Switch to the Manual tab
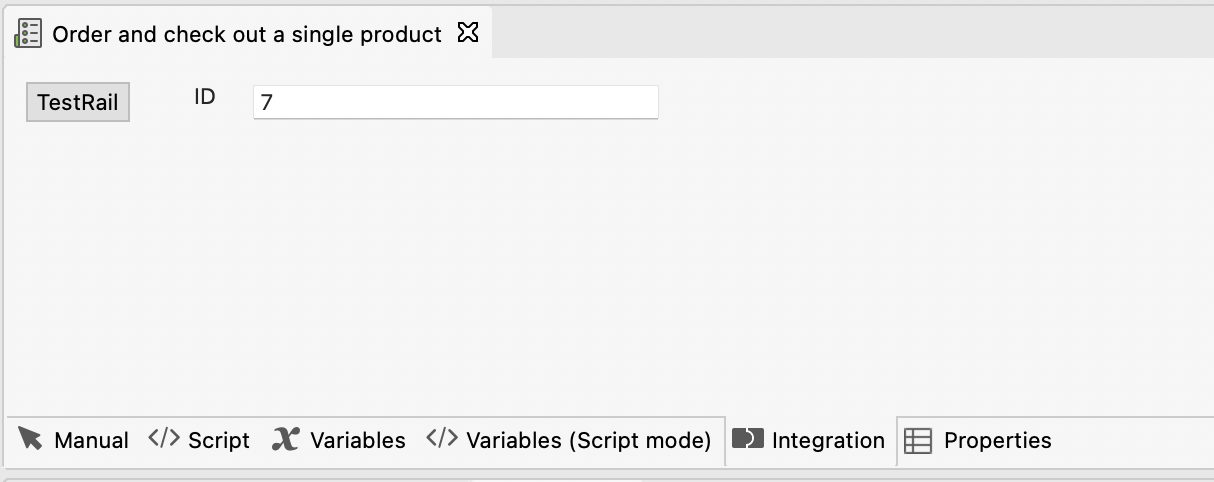The width and height of the screenshot is (1214, 482). point(91,440)
